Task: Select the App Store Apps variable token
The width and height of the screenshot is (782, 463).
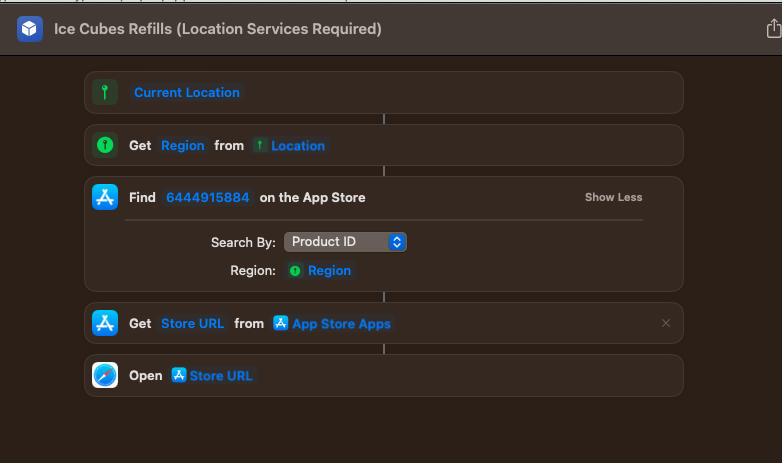Action: tap(332, 323)
